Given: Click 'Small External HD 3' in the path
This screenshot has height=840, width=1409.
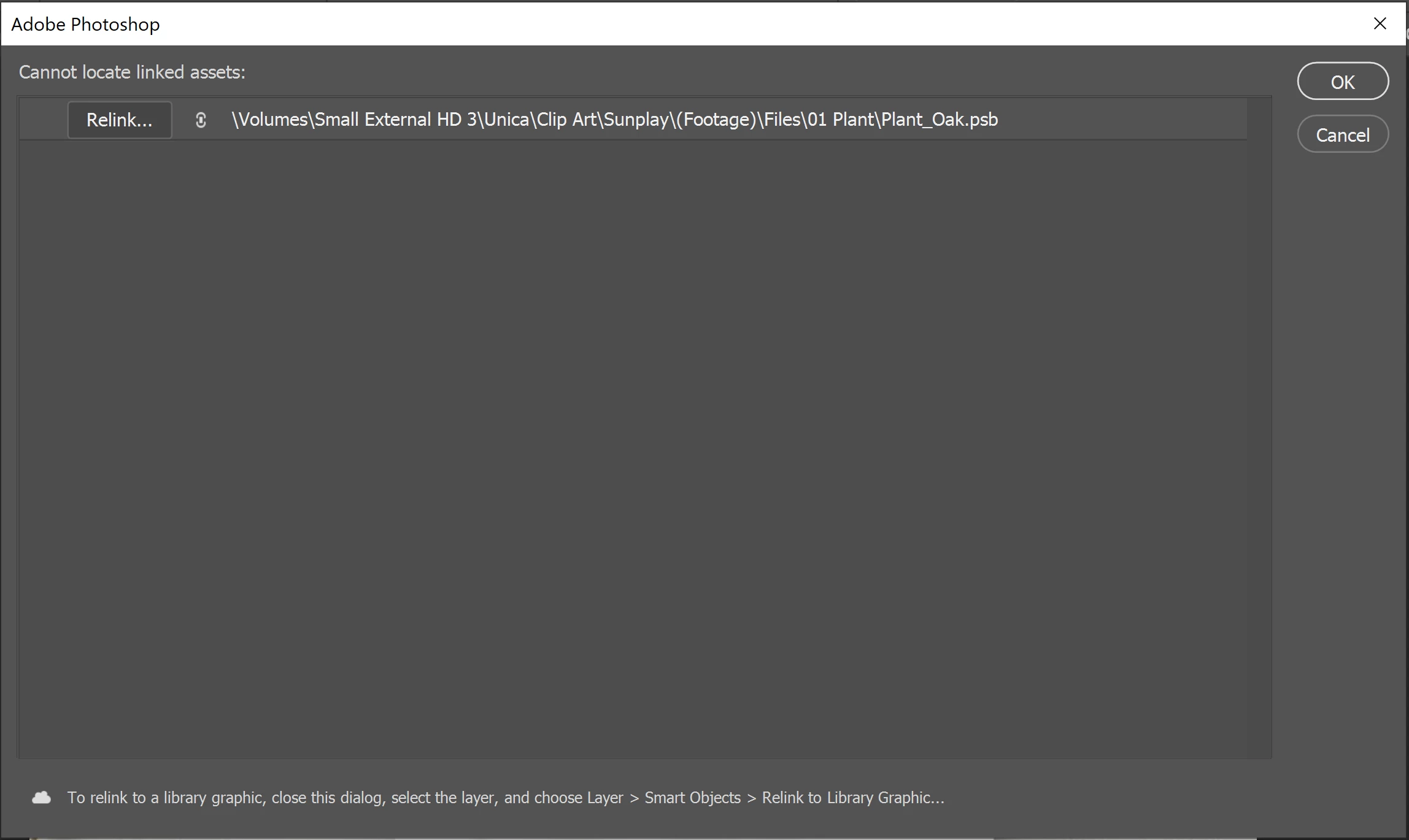Looking at the screenshot, I should [396, 119].
